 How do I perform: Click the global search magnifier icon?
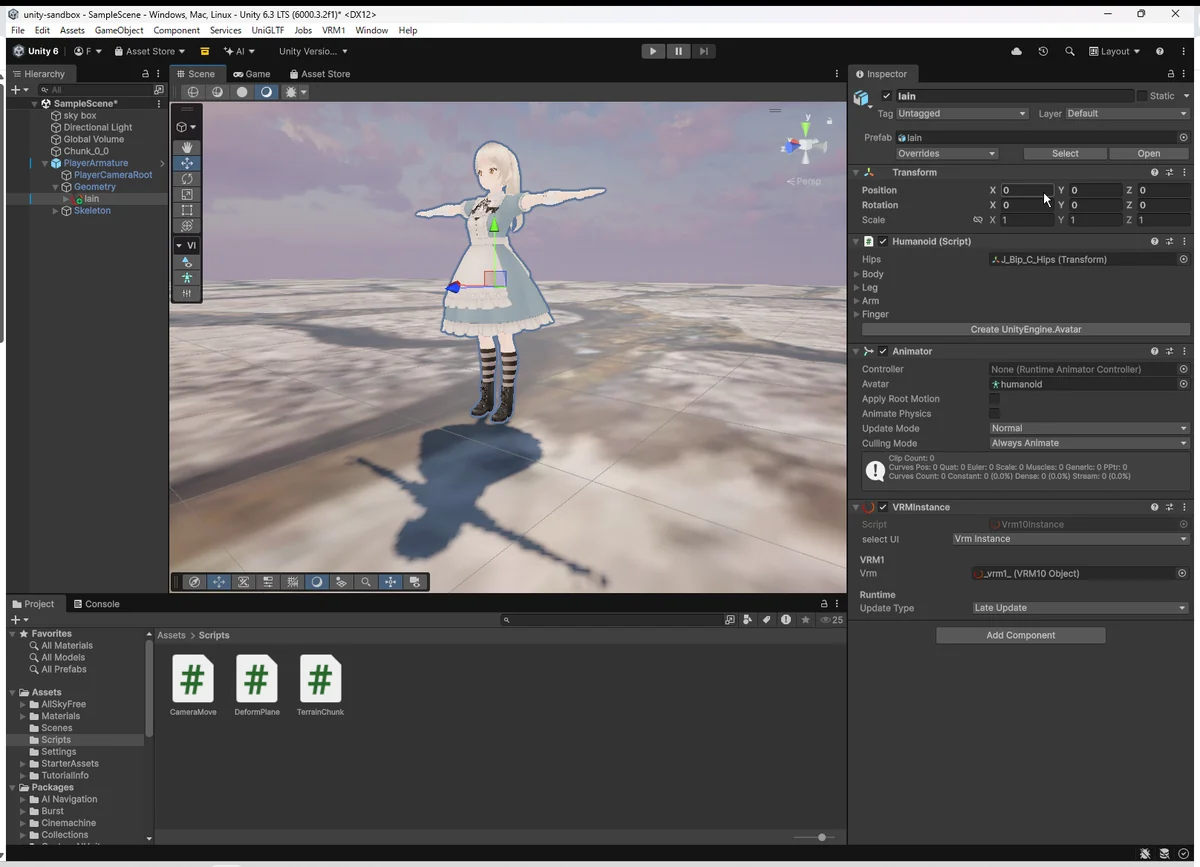tap(1070, 51)
